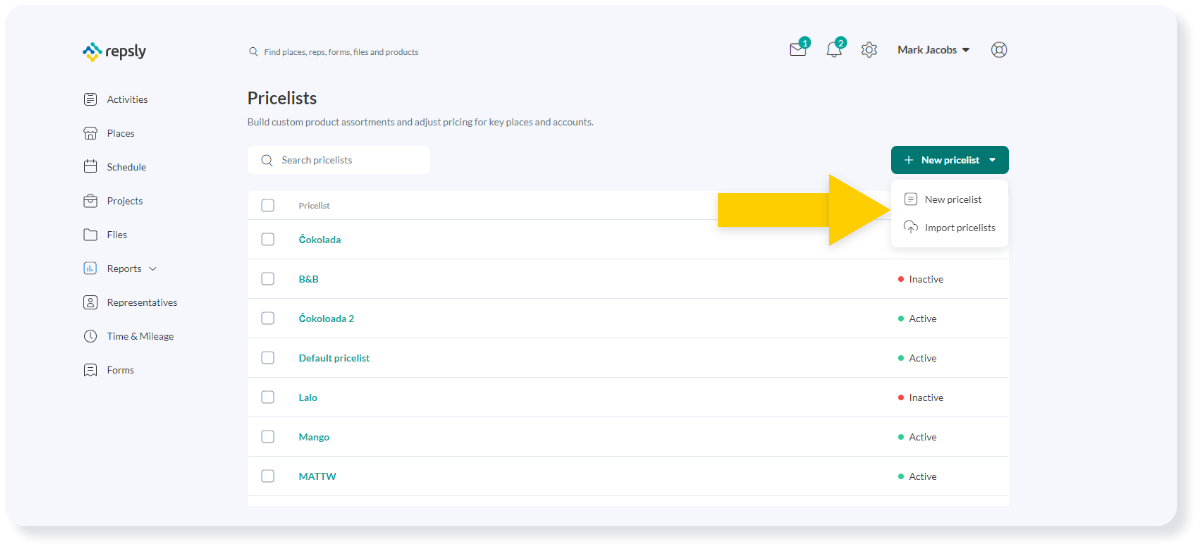
Task: Click Active status in MATTW row
Action: pos(917,476)
